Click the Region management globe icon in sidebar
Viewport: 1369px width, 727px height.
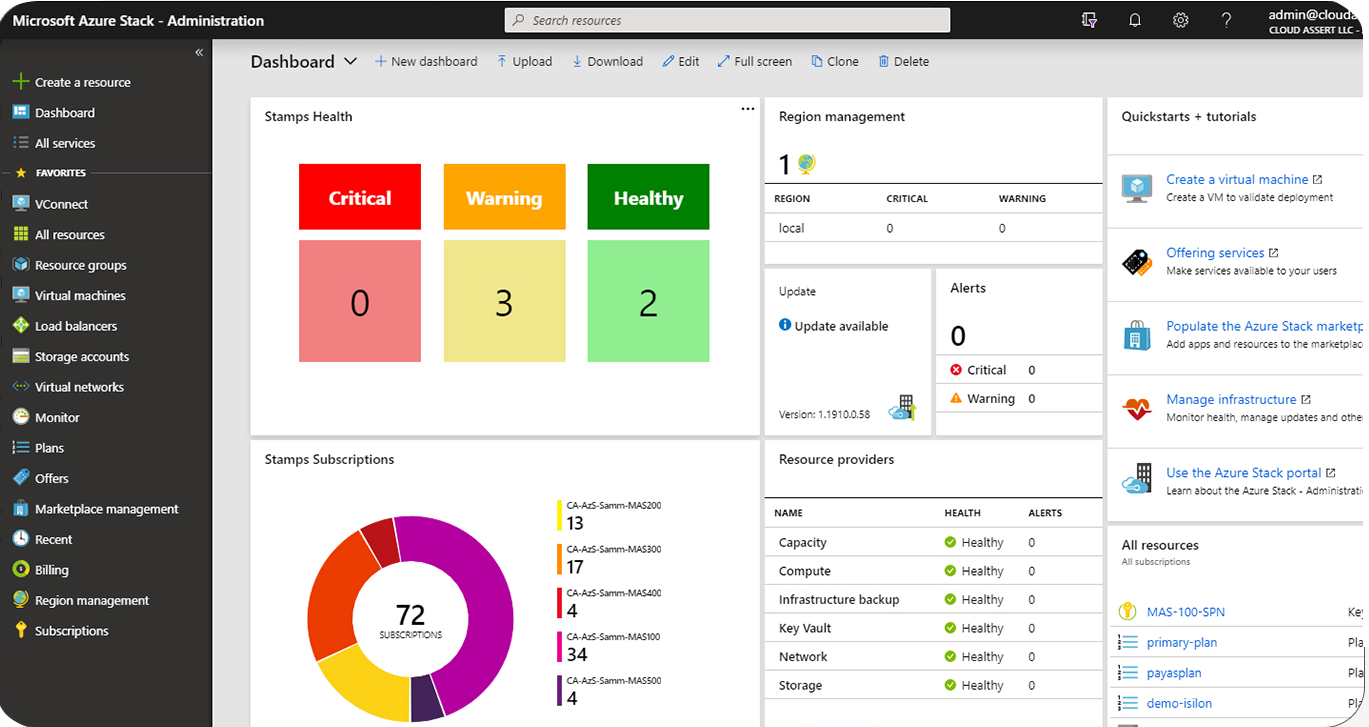(x=20, y=600)
